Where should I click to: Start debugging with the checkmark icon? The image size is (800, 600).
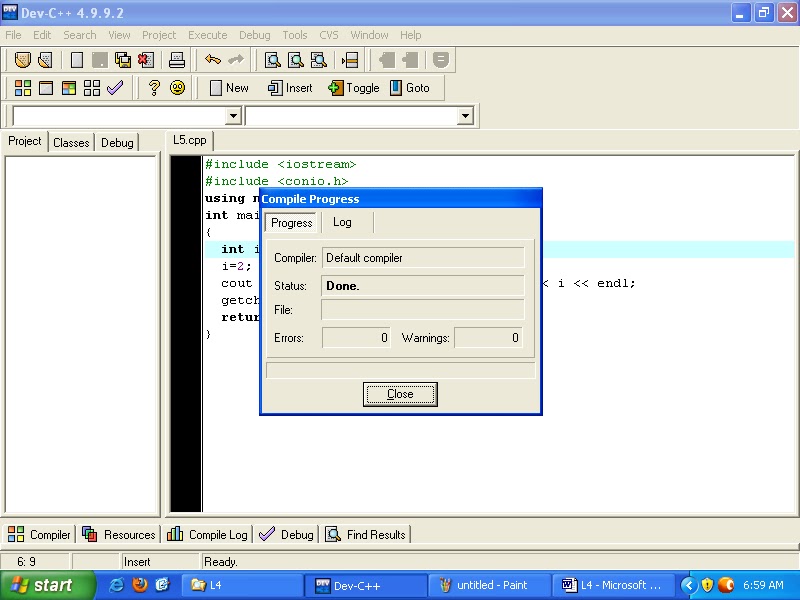pos(115,88)
